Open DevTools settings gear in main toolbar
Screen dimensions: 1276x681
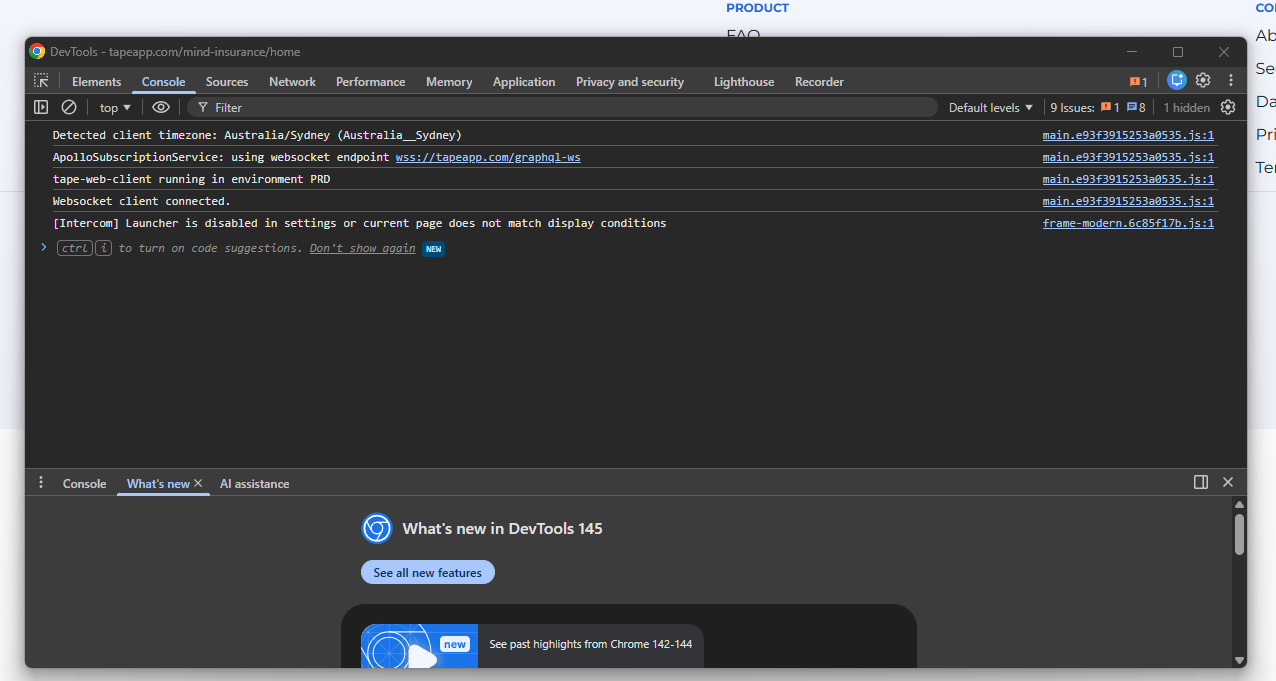click(1203, 81)
